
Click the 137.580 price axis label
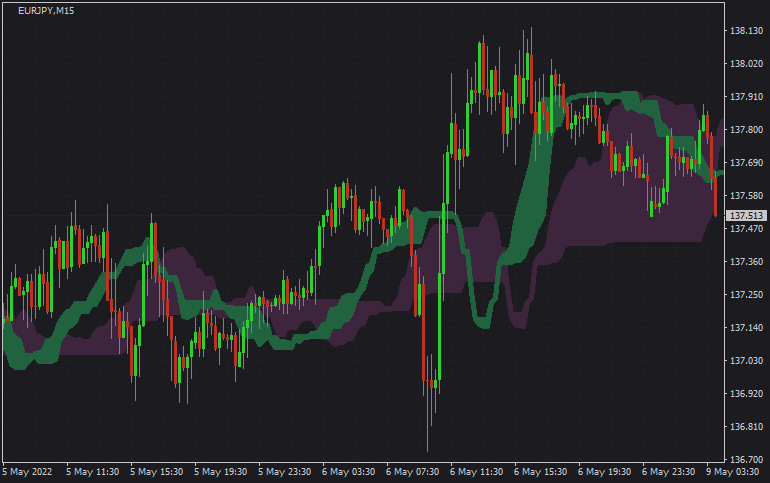(746, 195)
